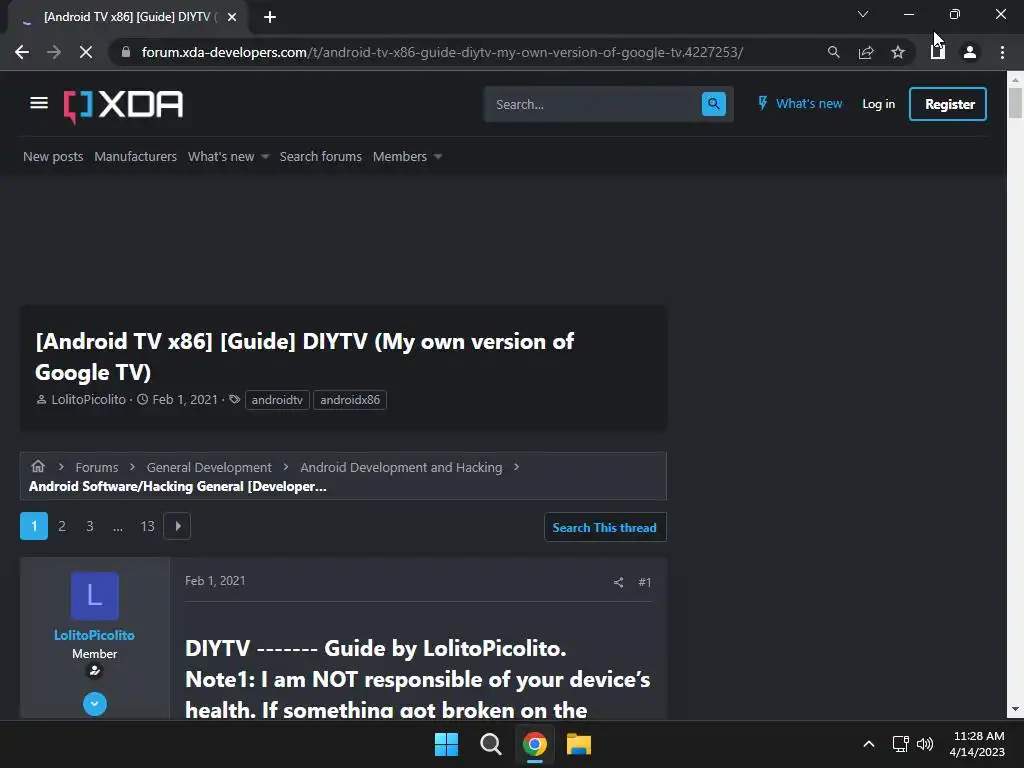The image size is (1024, 768).
Task: Click the Register button
Action: (948, 104)
